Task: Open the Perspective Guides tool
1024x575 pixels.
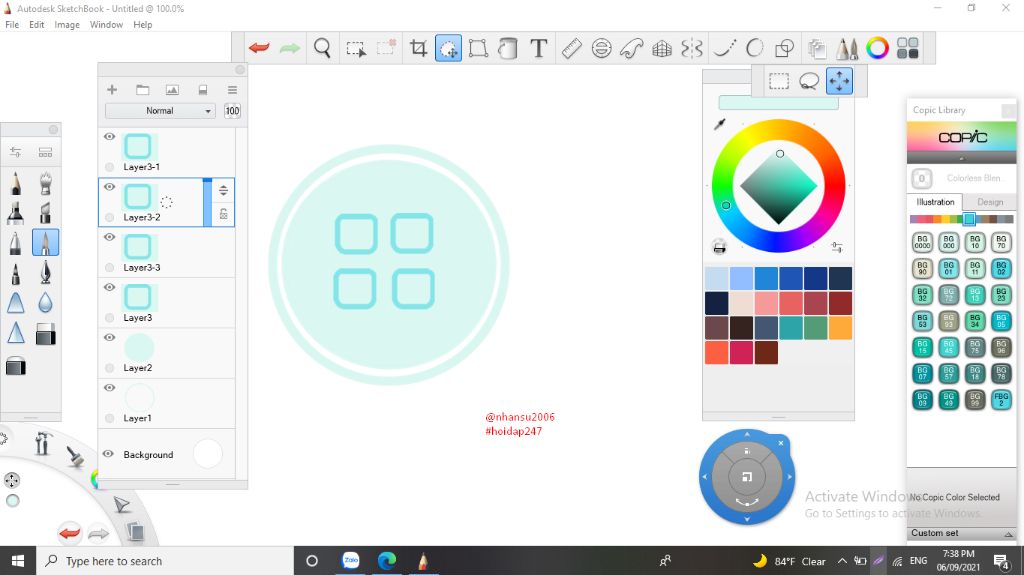Action: tap(662, 48)
